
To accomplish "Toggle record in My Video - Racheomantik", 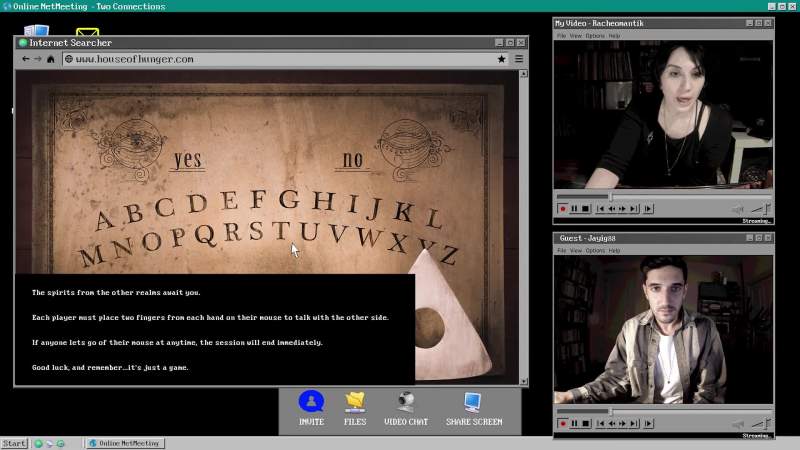I will [563, 209].
